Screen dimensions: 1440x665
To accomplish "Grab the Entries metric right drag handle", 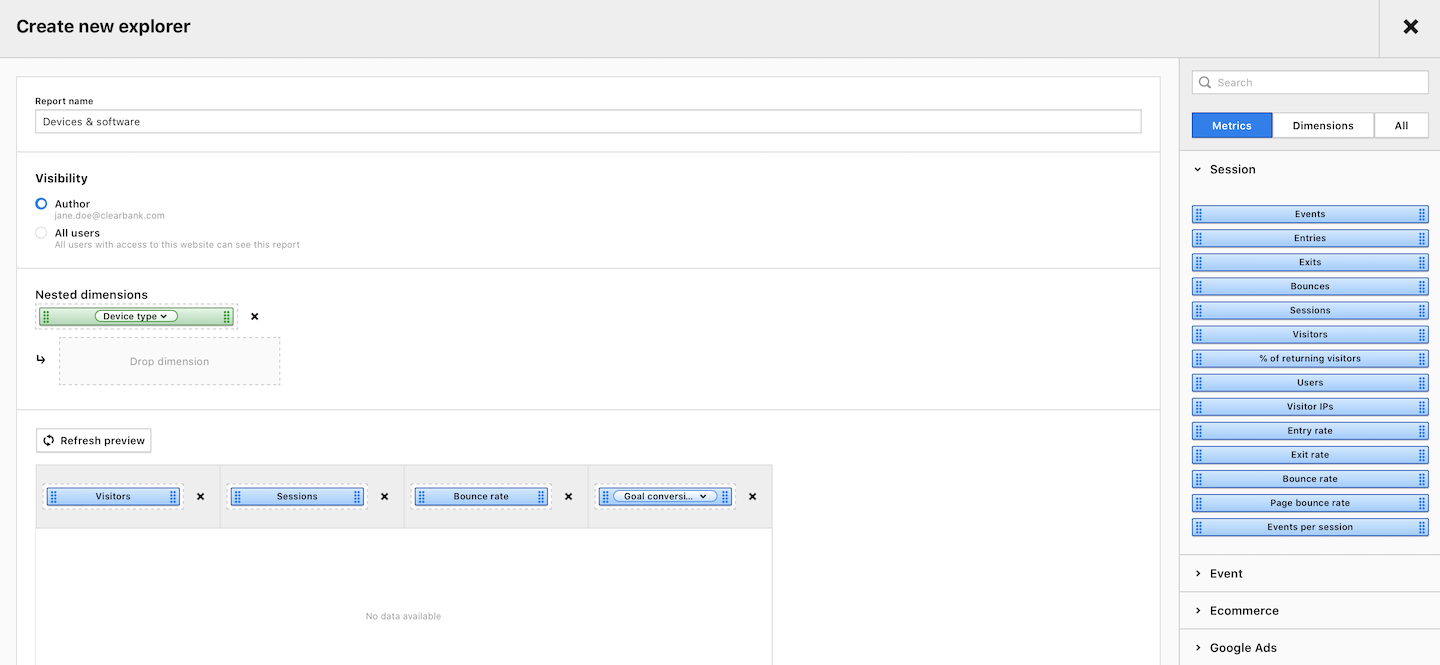I will click(x=1422, y=238).
